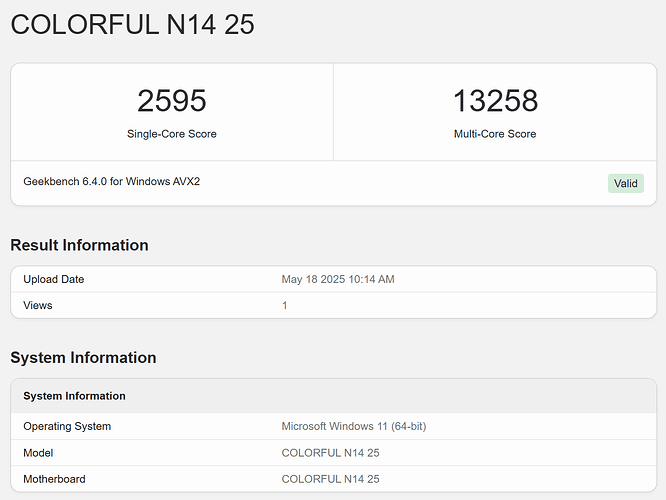This screenshot has width=666, height=500.
Task: Click the Model row label
Action: coord(40,453)
